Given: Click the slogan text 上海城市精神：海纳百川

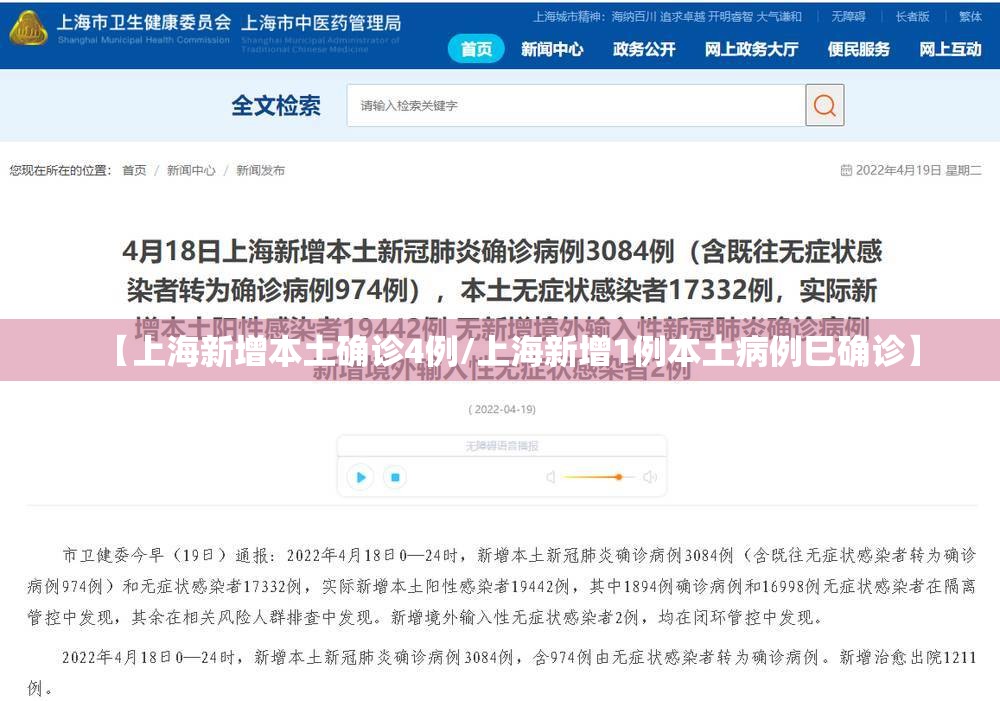Looking at the screenshot, I should (667, 17).
